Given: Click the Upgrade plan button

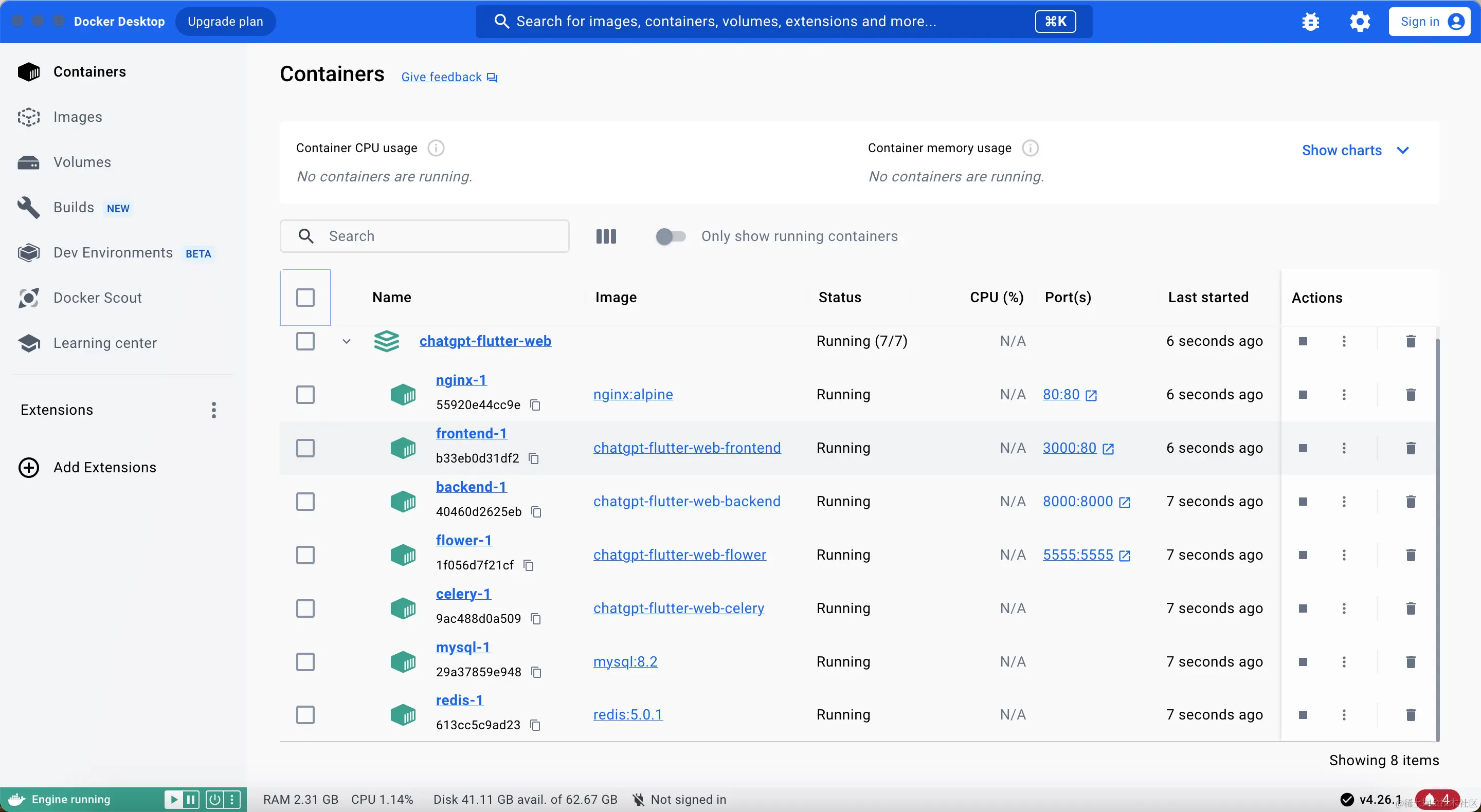Looking at the screenshot, I should (225, 22).
